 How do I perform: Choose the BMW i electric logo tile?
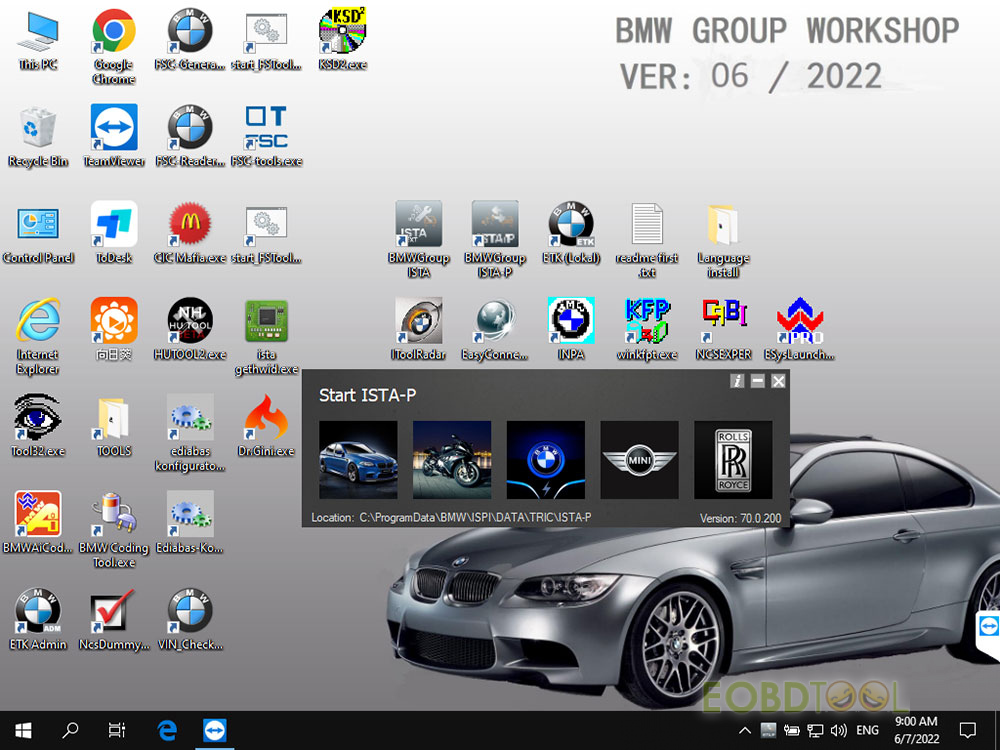(545, 459)
